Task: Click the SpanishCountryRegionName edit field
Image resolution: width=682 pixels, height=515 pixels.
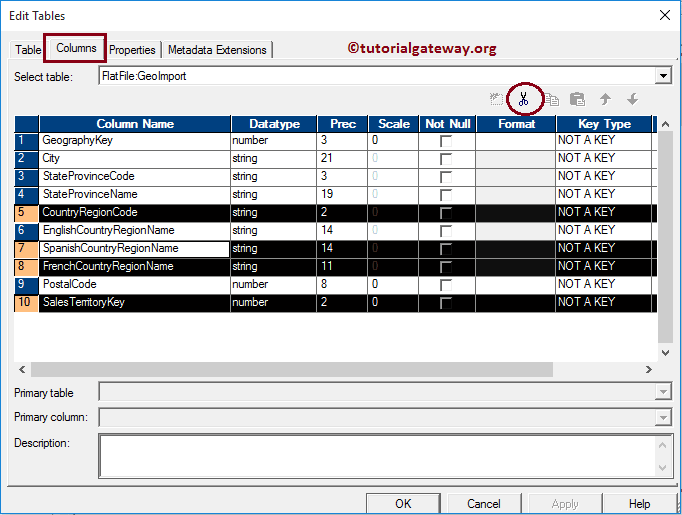Action: tap(135, 249)
